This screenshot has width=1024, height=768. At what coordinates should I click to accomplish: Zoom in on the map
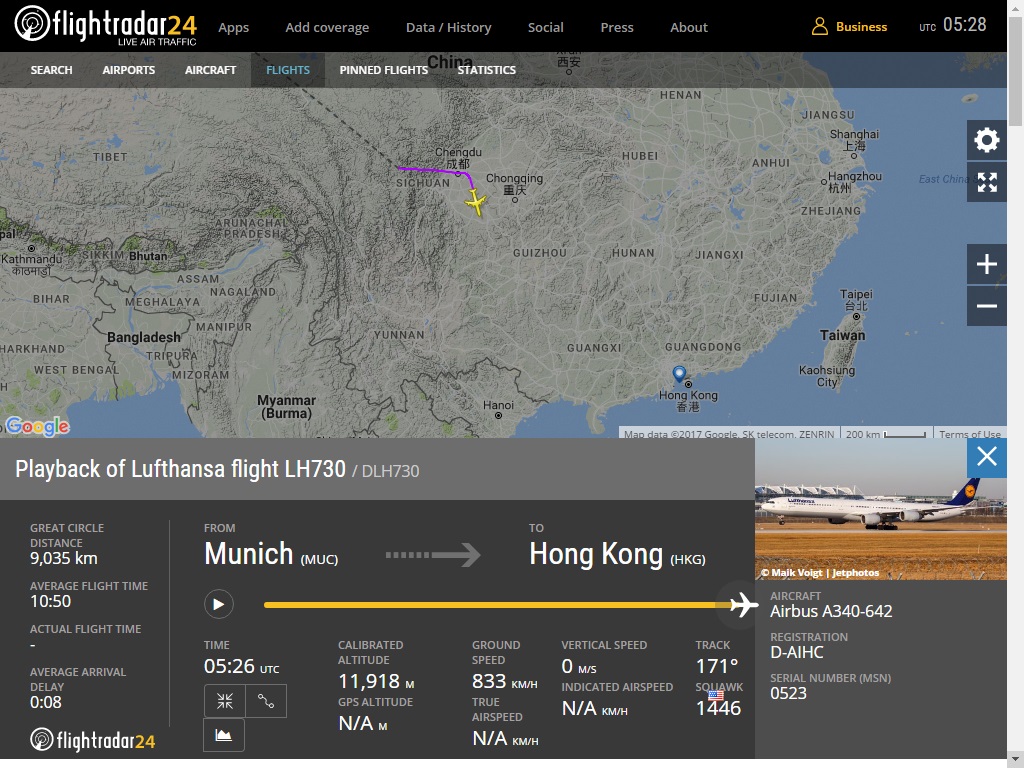click(986, 265)
